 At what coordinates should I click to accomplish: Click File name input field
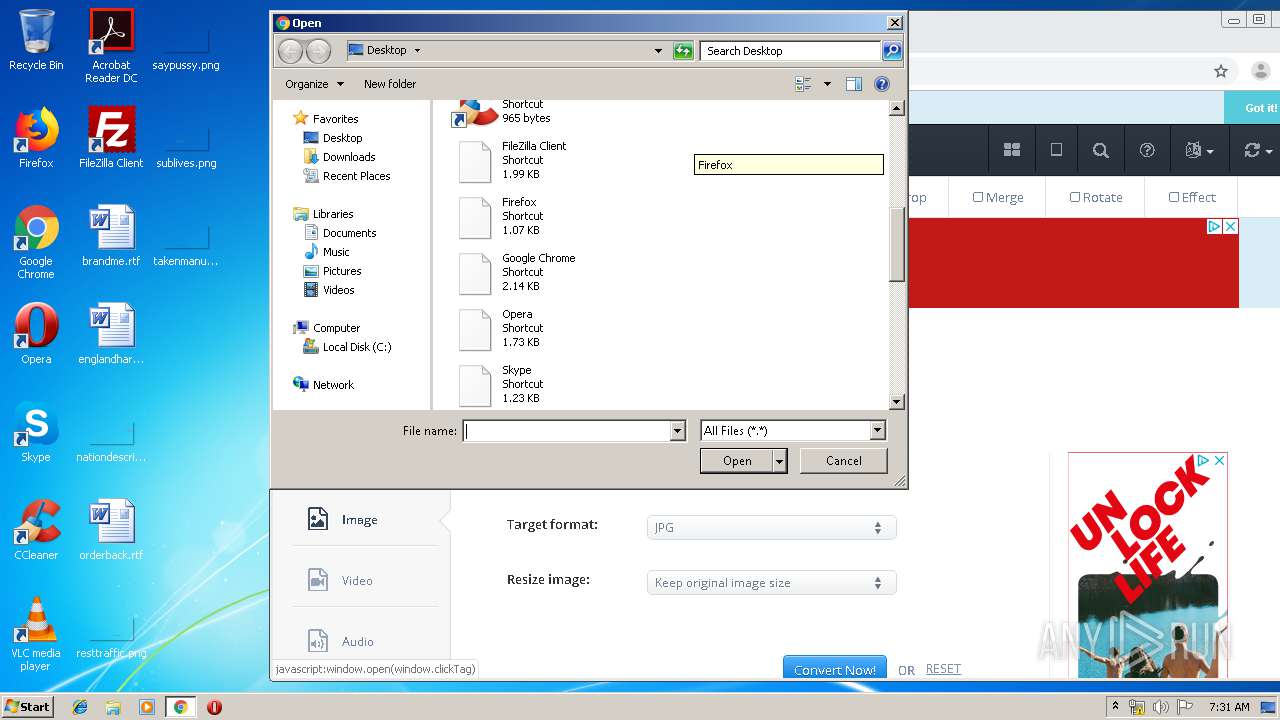(566, 431)
